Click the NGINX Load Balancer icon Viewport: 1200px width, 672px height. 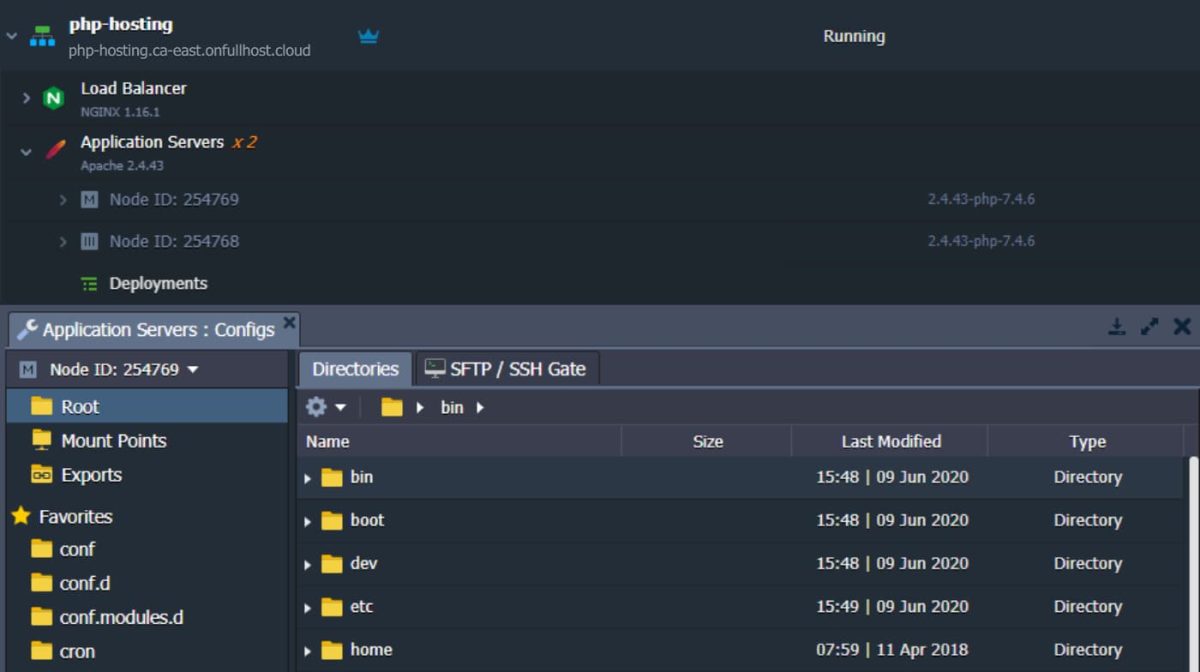coord(53,98)
